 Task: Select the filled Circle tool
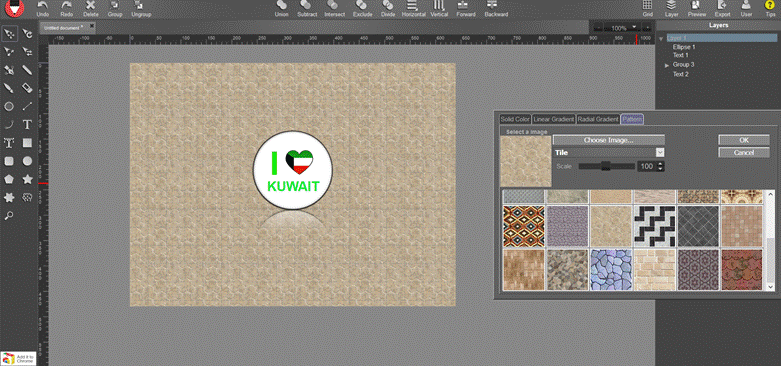pos(27,161)
